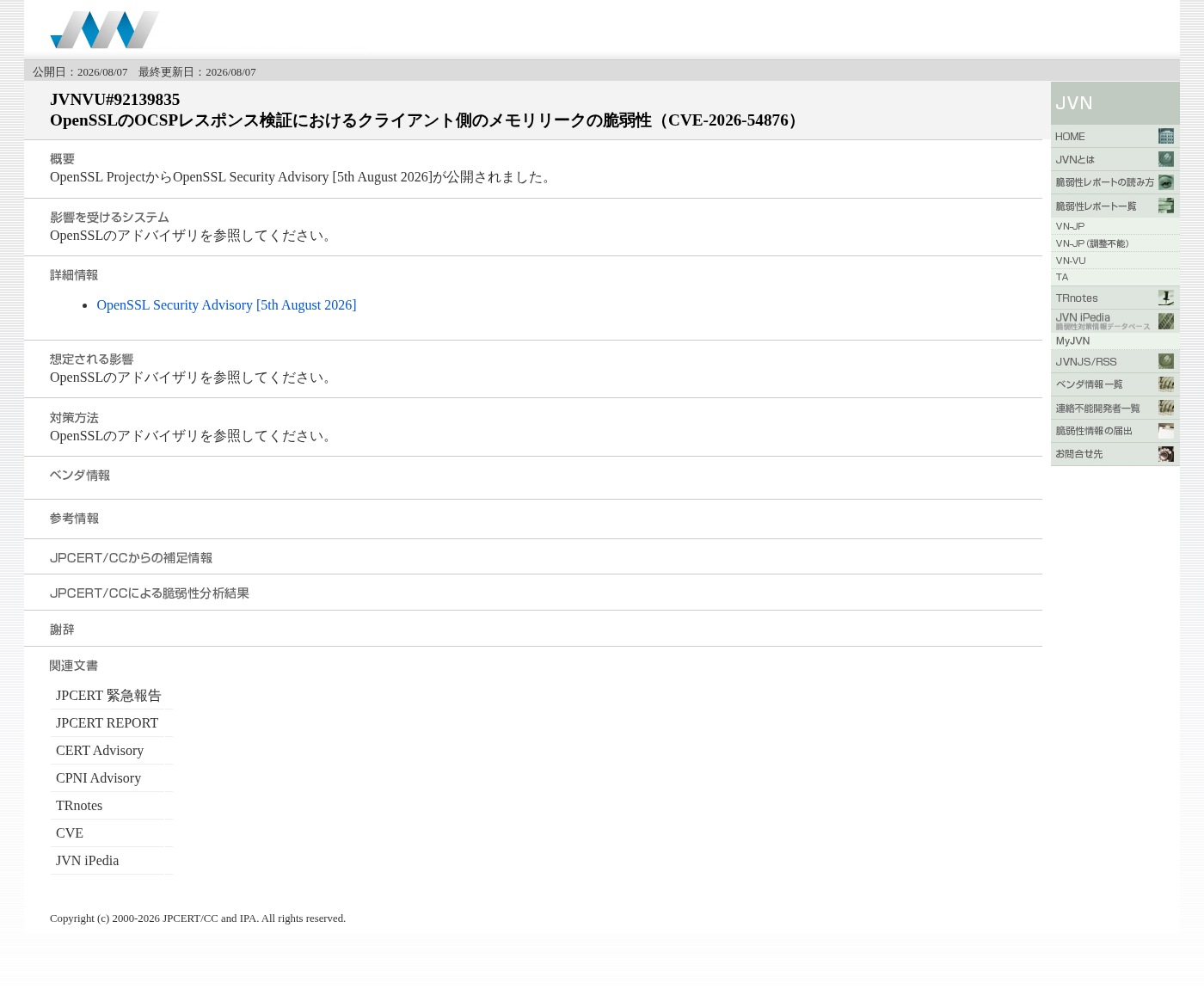Image resolution: width=1204 pixels, height=989 pixels.
Task: Click the 公開日：2026/08/07 date text
Action: click(x=80, y=72)
